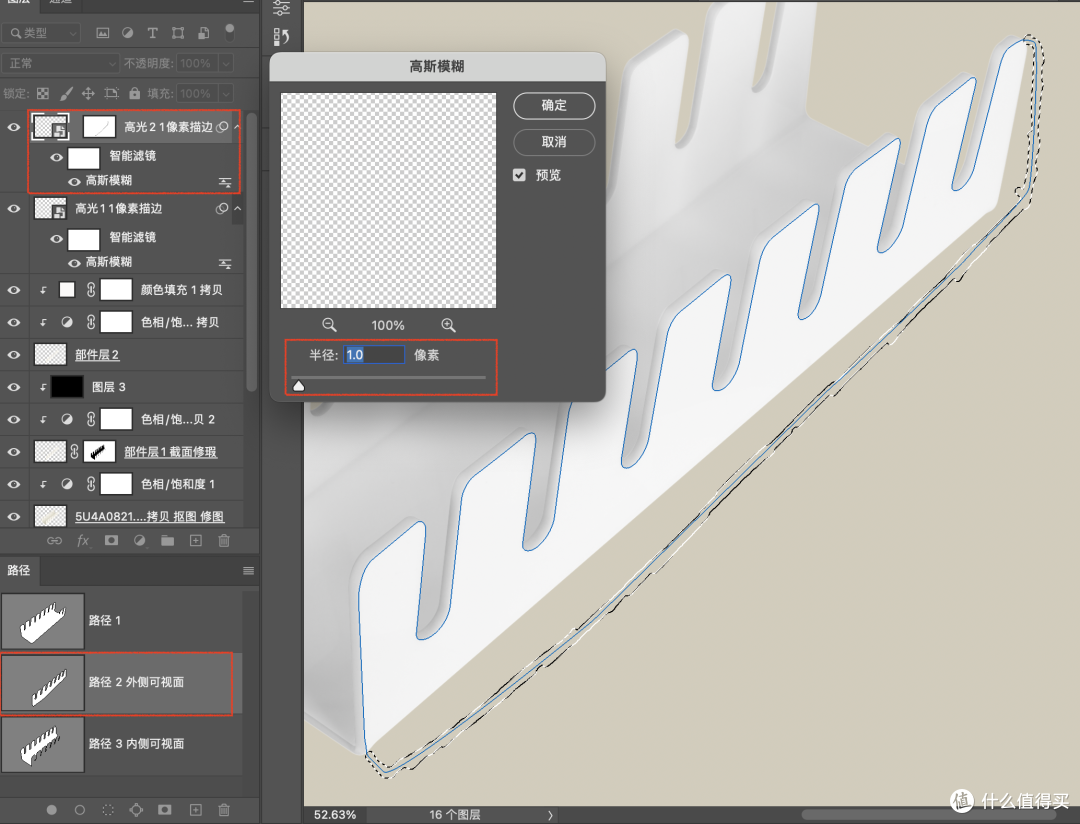This screenshot has height=824, width=1080.
Task: Zoom out magnifier in Gaussian Blur dialog
Action: coord(329,325)
